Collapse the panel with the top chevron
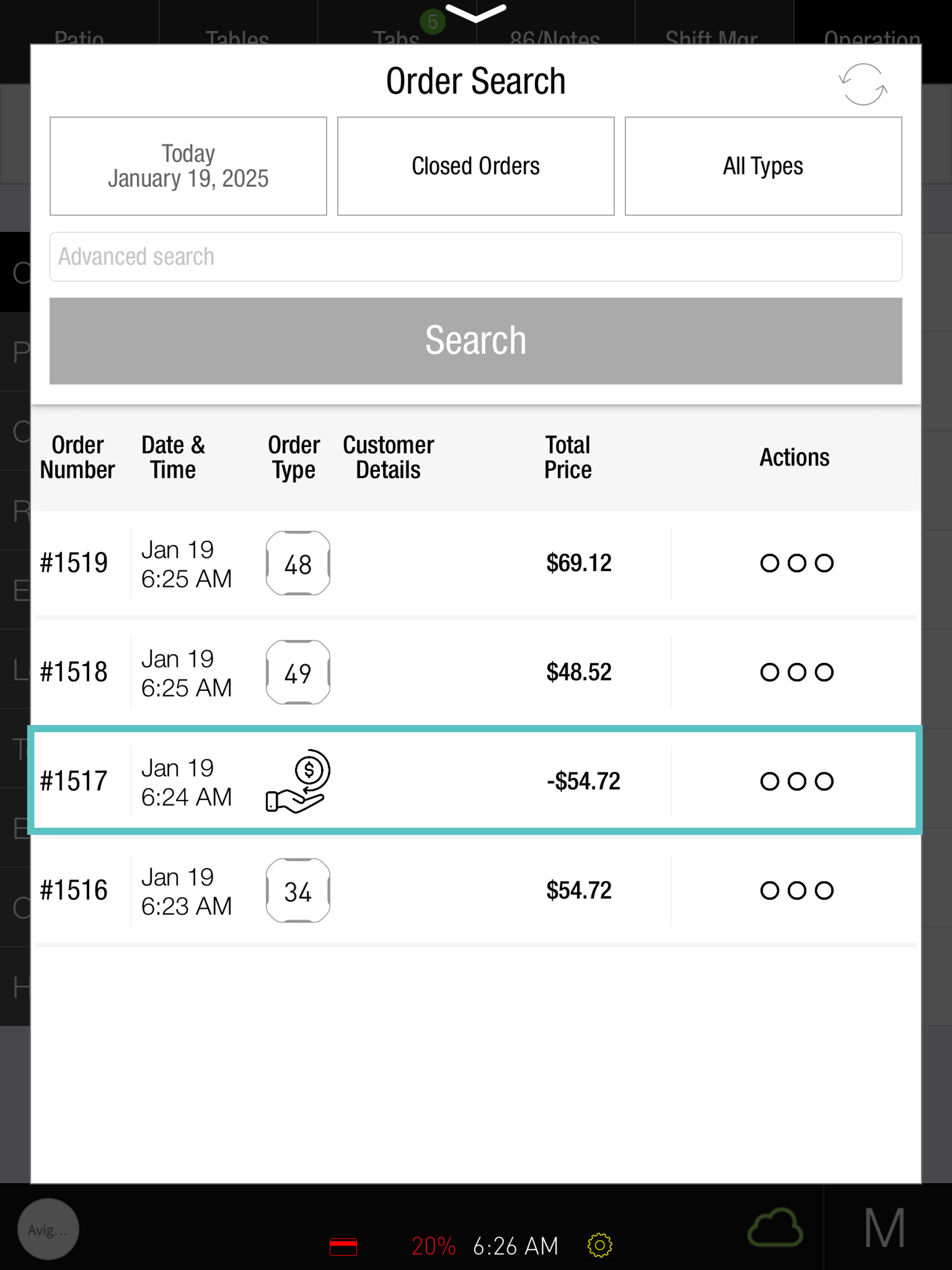Image resolution: width=952 pixels, height=1270 pixels. pyautogui.click(x=475, y=13)
